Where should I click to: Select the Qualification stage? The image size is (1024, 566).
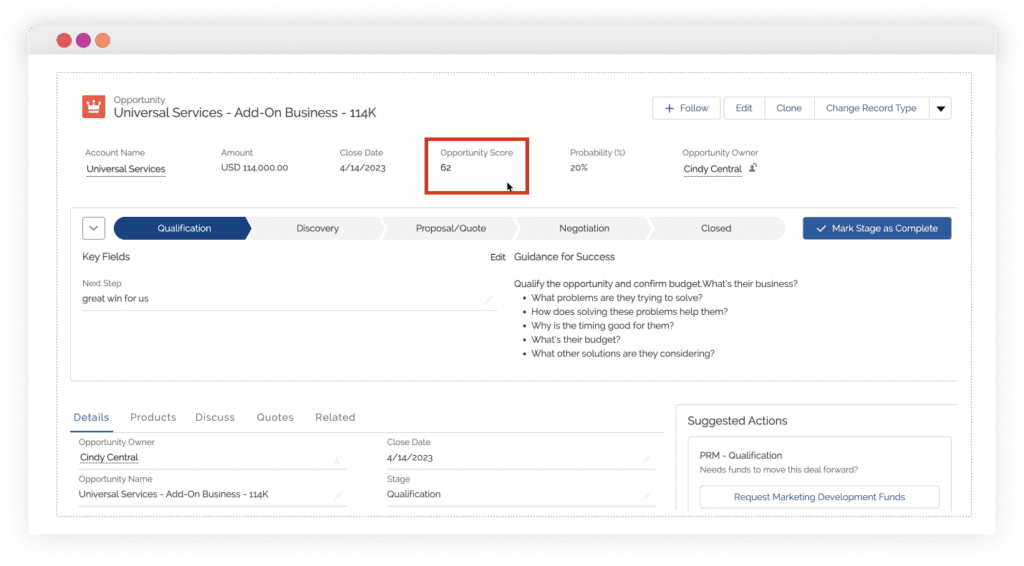pos(182,228)
